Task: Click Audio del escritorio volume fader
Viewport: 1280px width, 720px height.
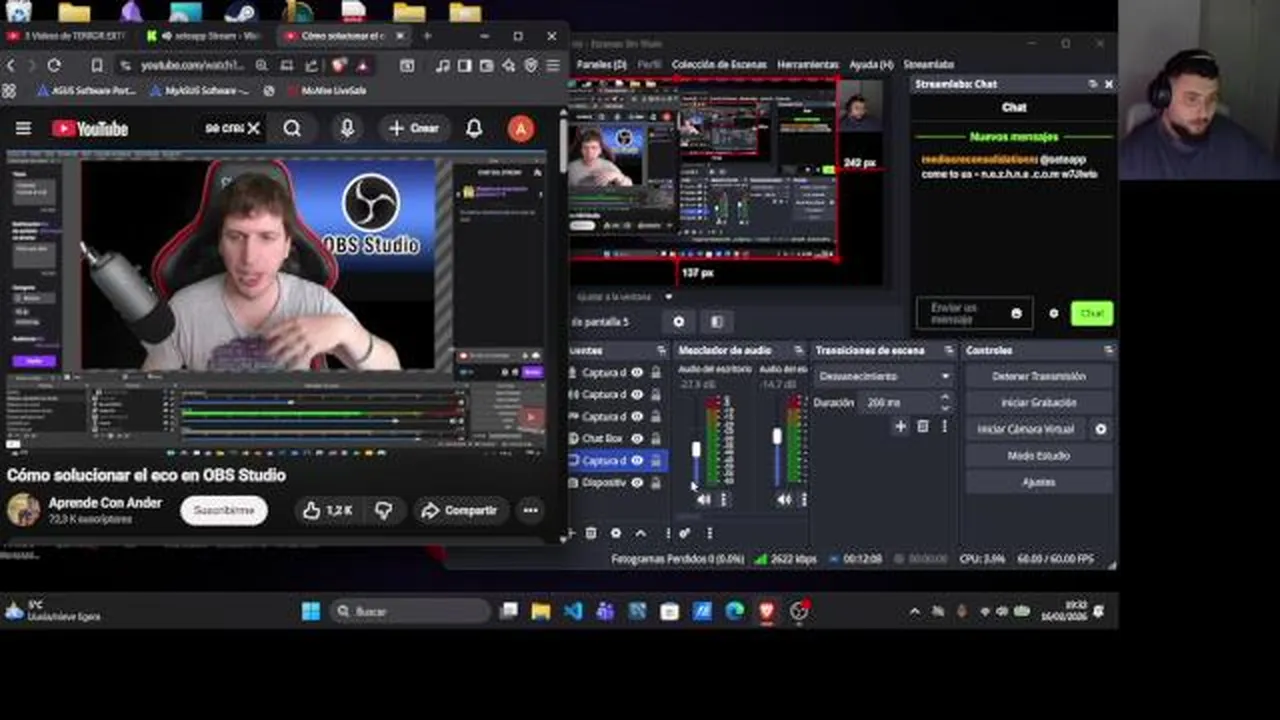Action: 696,450
